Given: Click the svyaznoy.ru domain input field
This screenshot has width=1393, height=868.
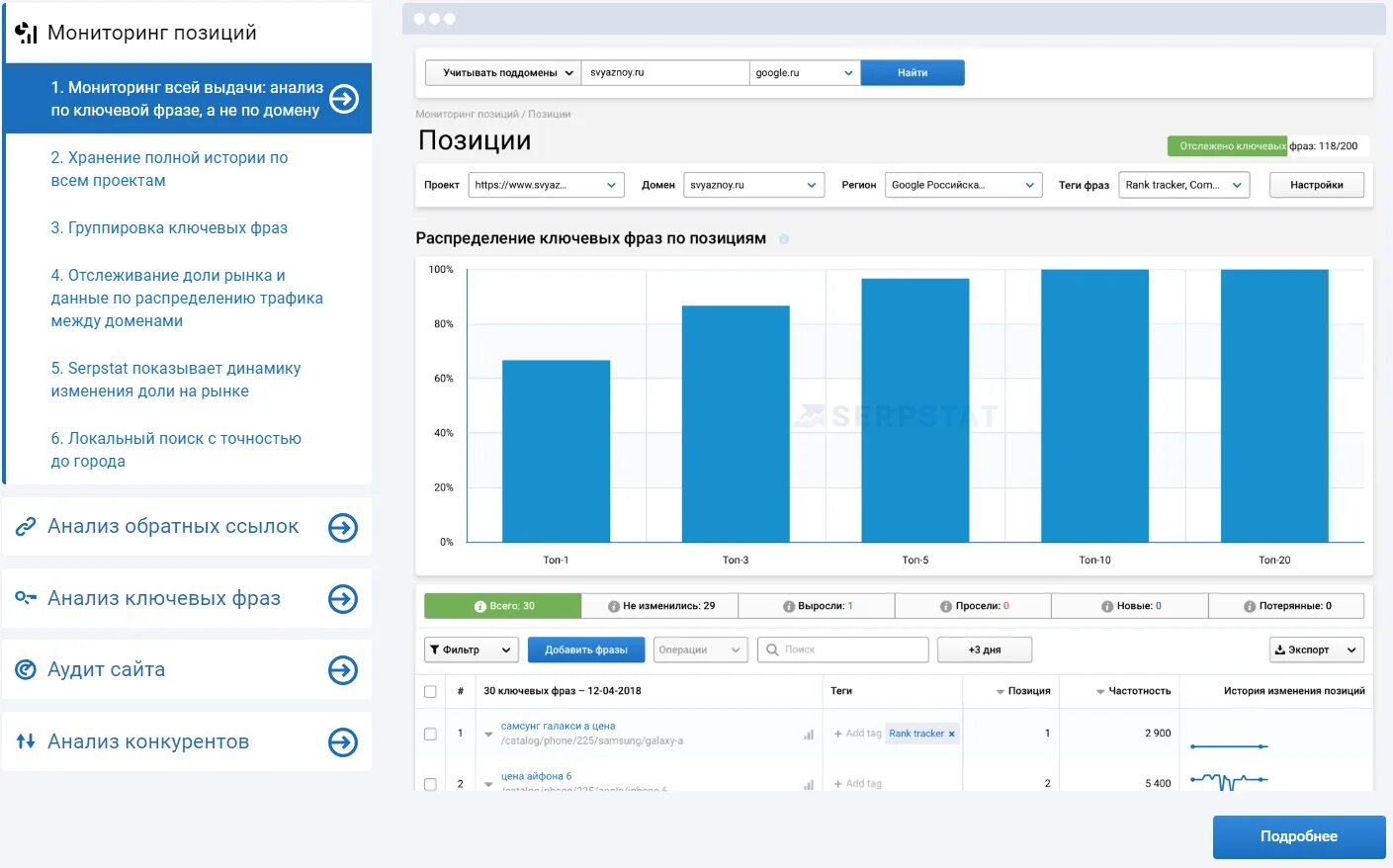Looking at the screenshot, I should 665,73.
